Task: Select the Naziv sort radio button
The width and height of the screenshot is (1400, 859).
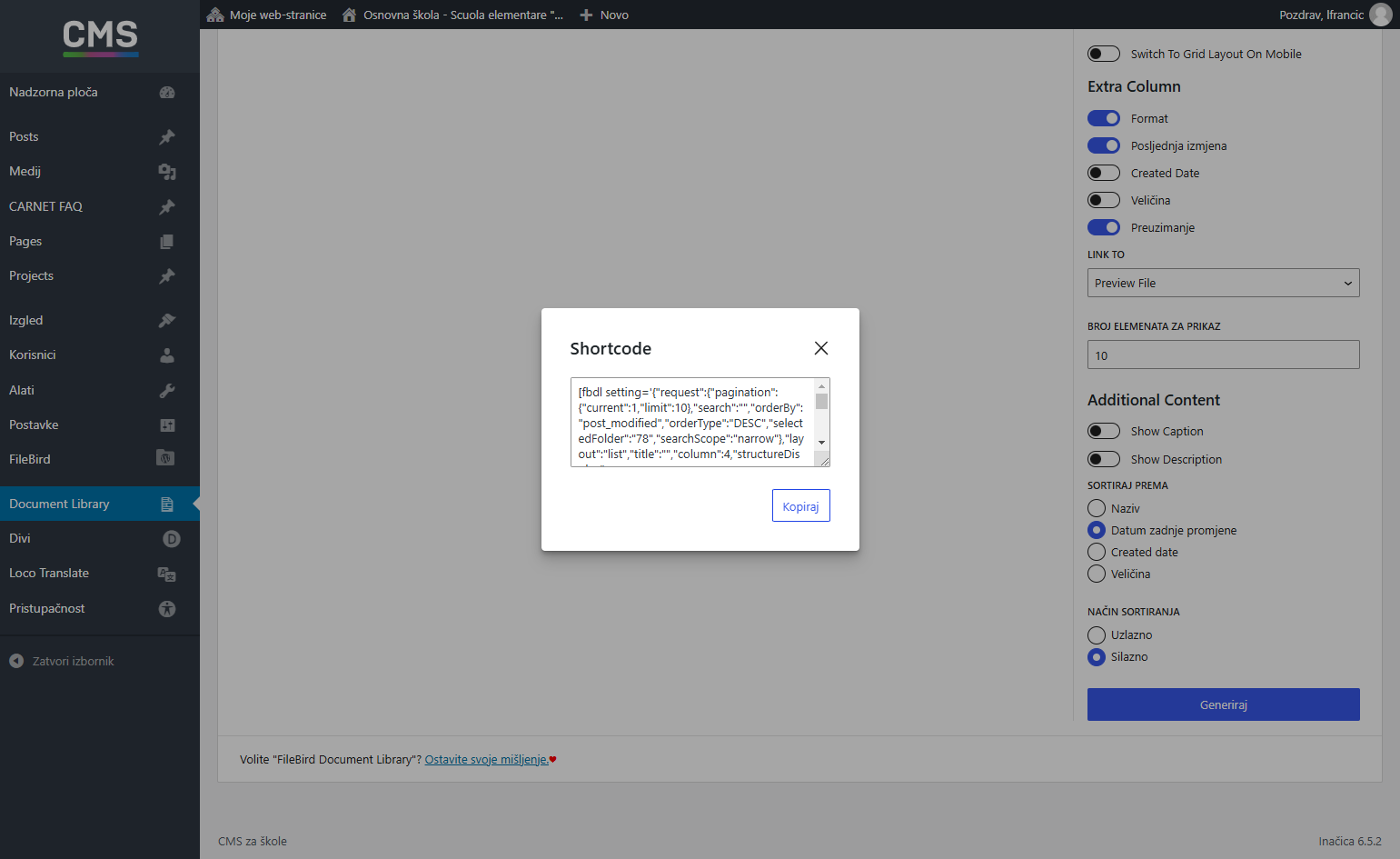Action: [x=1097, y=508]
